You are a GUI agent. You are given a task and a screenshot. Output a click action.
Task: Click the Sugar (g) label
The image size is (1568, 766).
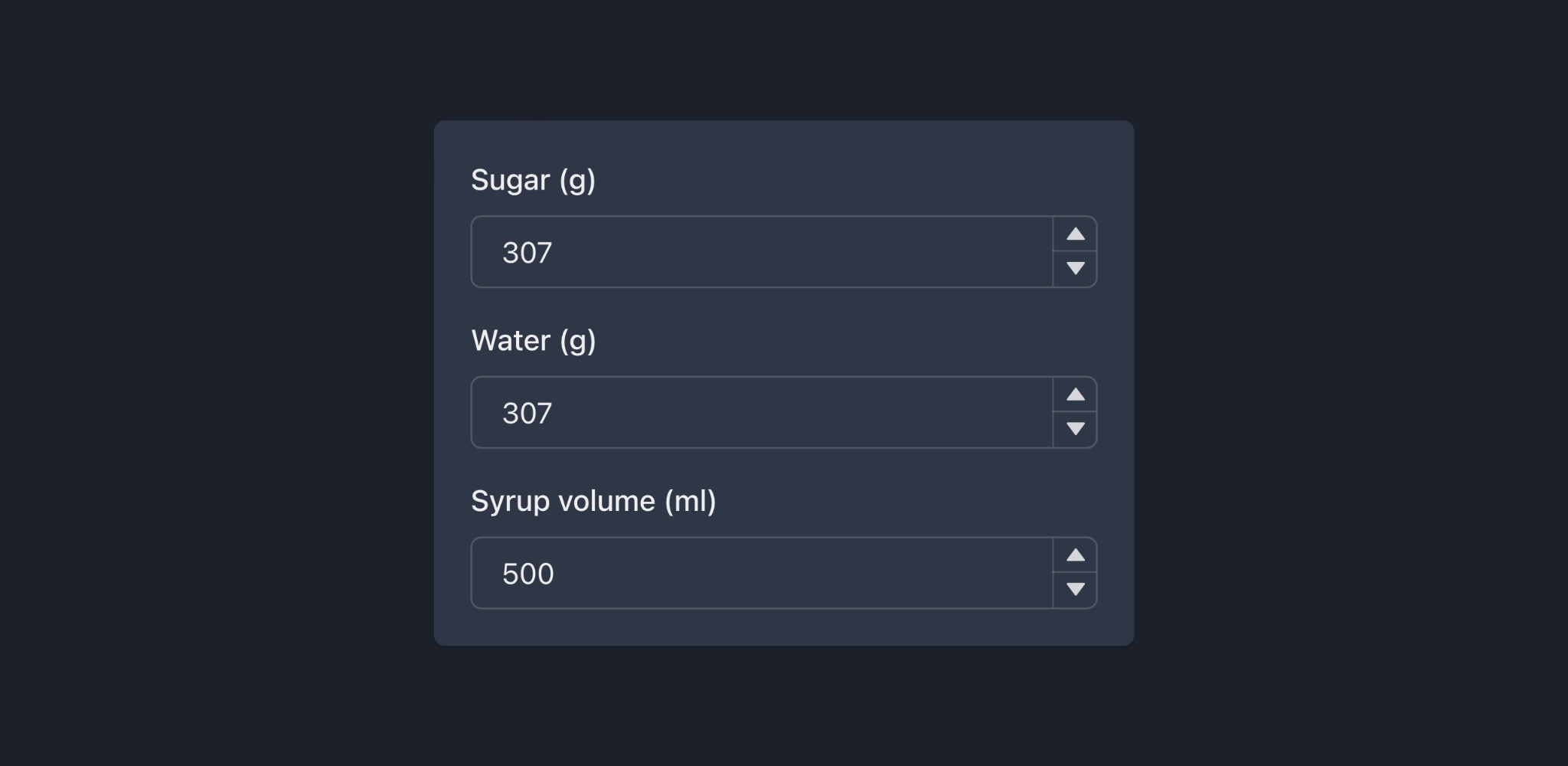coord(534,180)
